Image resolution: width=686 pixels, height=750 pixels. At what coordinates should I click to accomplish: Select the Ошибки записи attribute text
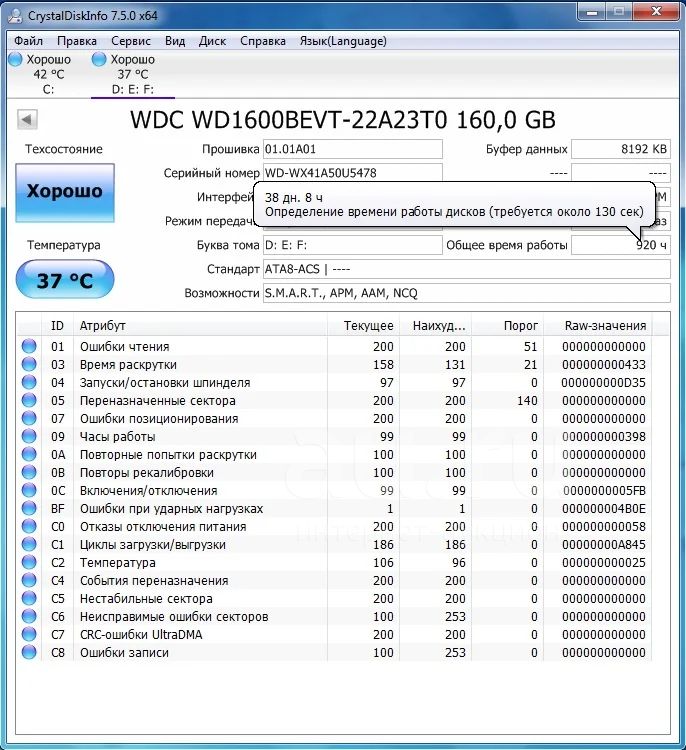point(124,653)
